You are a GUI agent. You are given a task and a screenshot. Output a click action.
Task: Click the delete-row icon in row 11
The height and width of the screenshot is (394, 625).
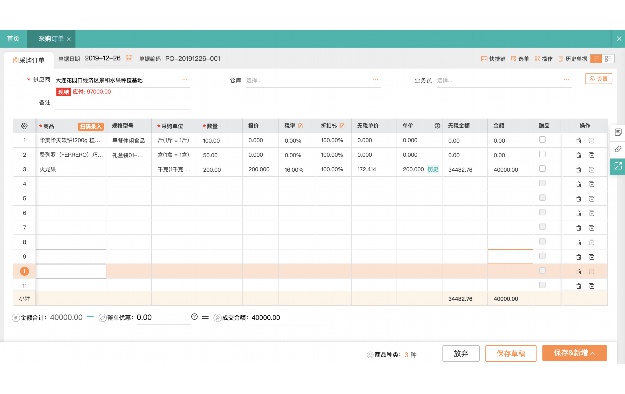click(x=592, y=286)
